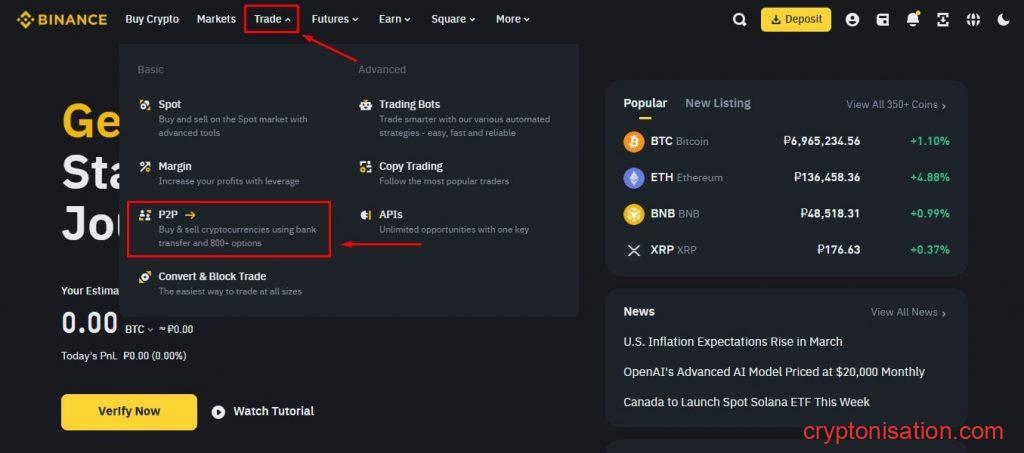This screenshot has height=453, width=1024.
Task: Open the wallet icon in top bar
Action: [882, 19]
